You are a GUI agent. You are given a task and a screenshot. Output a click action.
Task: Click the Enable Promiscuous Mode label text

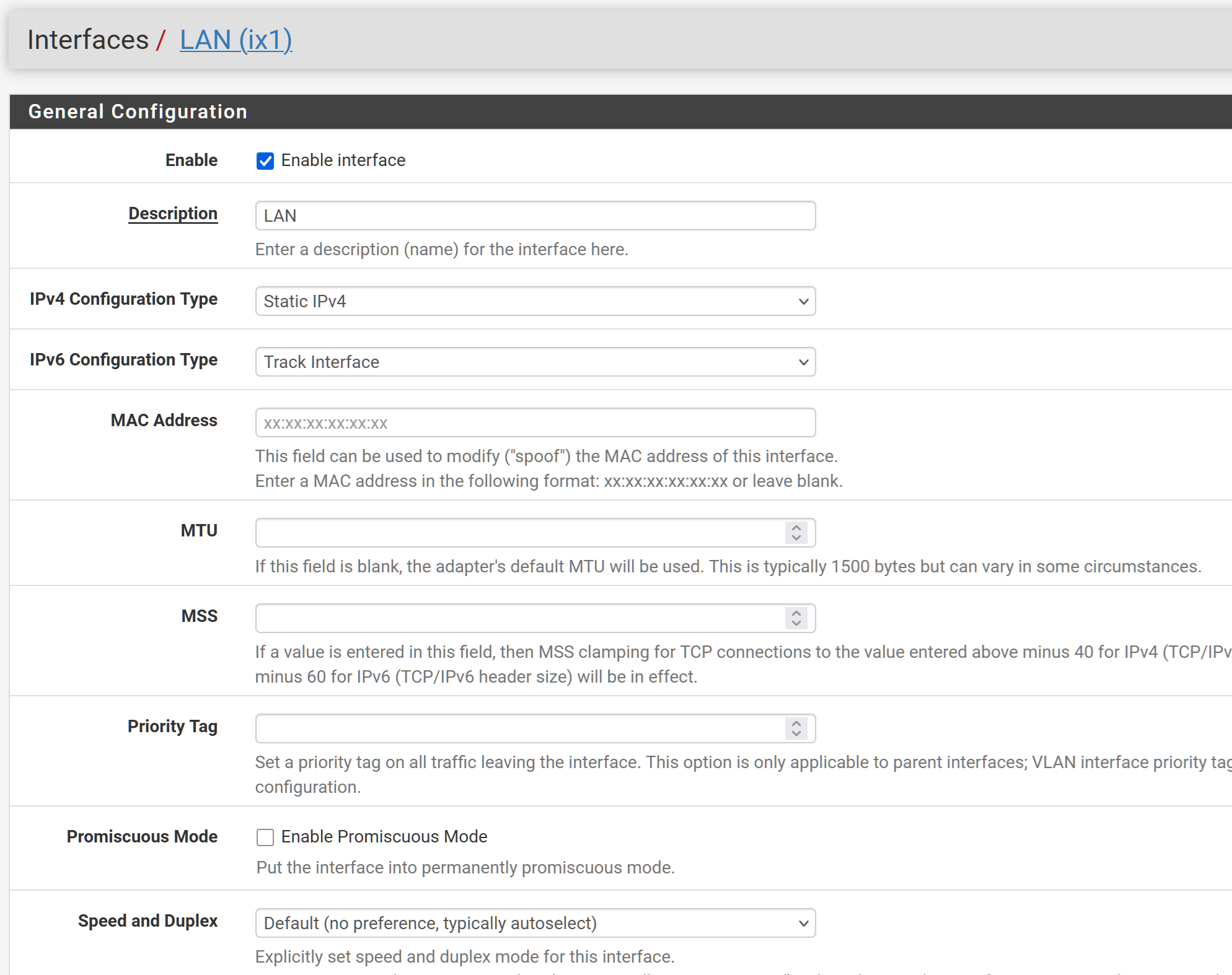click(384, 837)
